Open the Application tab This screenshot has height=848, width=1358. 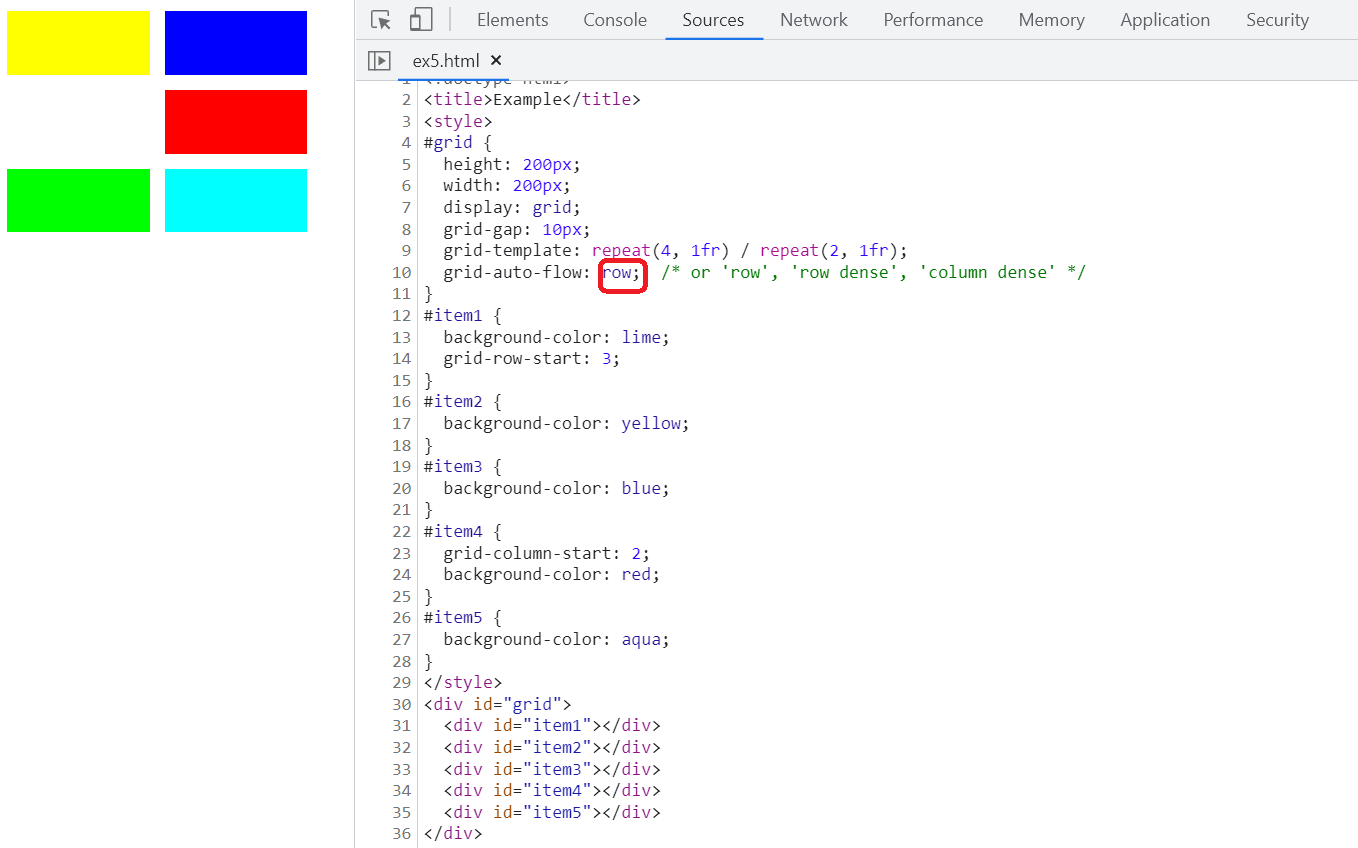coord(1164,20)
